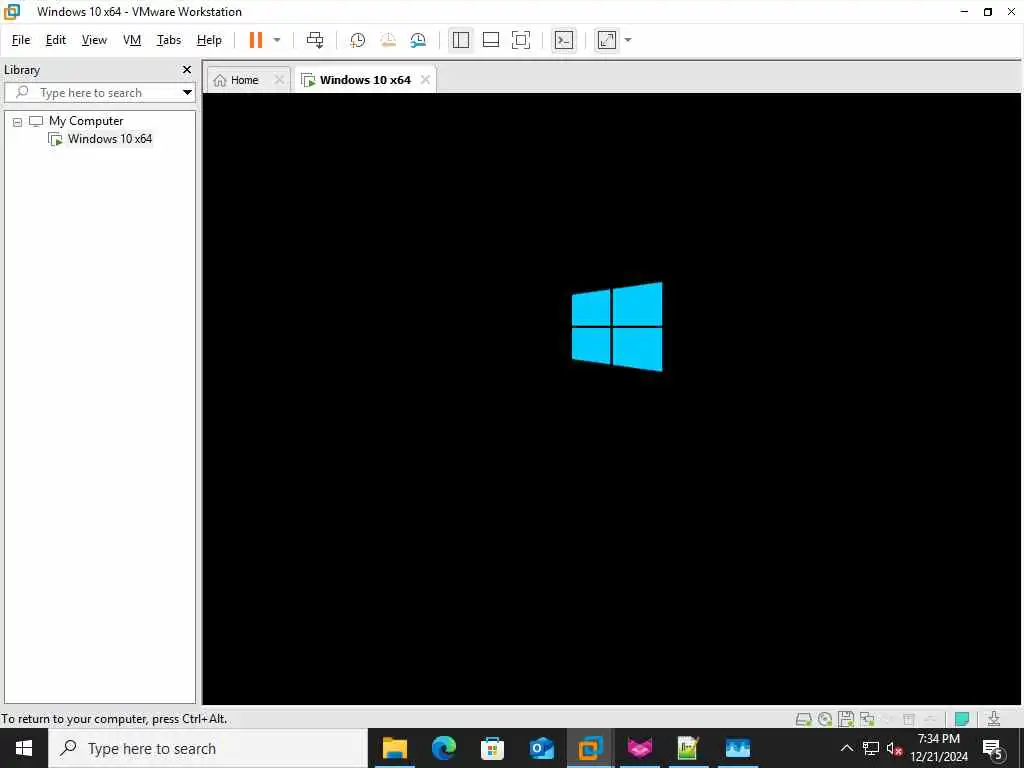Click the hard disk device status icon

[x=803, y=719]
